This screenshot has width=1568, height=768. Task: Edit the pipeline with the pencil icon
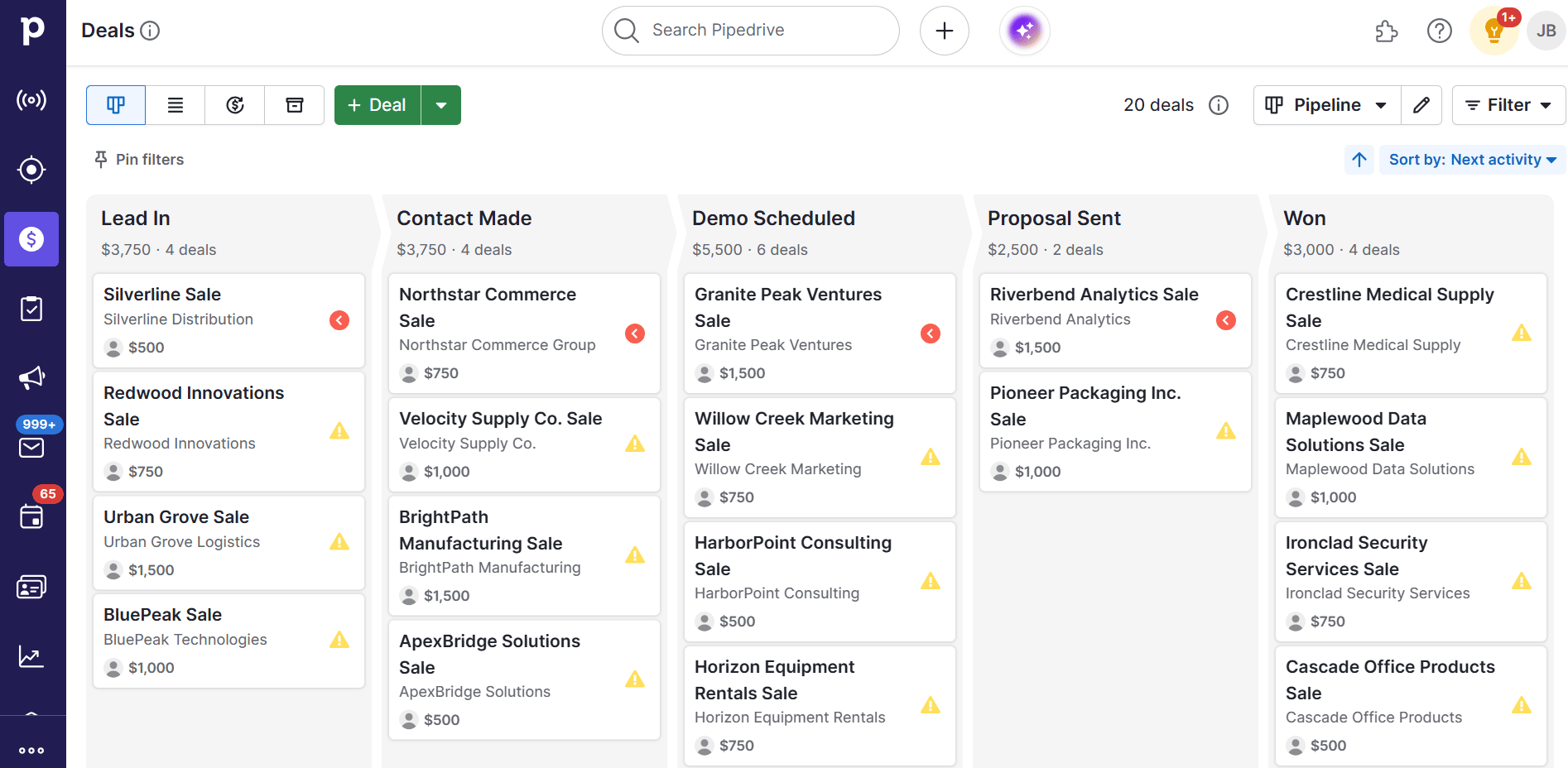(1421, 105)
